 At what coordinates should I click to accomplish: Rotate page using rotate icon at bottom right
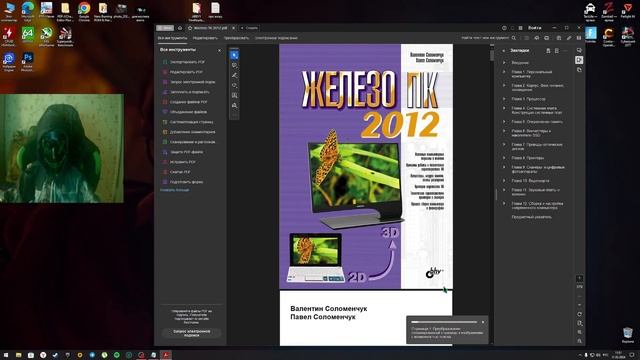(x=580, y=314)
